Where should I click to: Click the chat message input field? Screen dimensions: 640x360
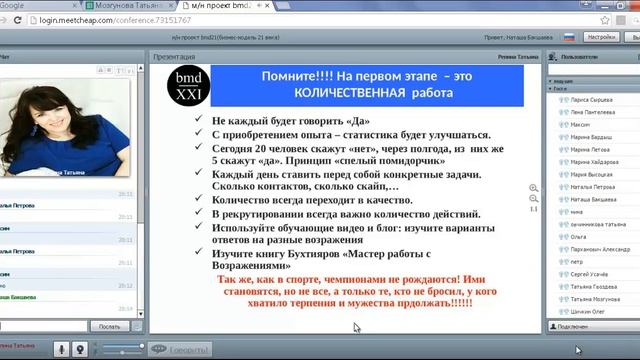click(43, 326)
